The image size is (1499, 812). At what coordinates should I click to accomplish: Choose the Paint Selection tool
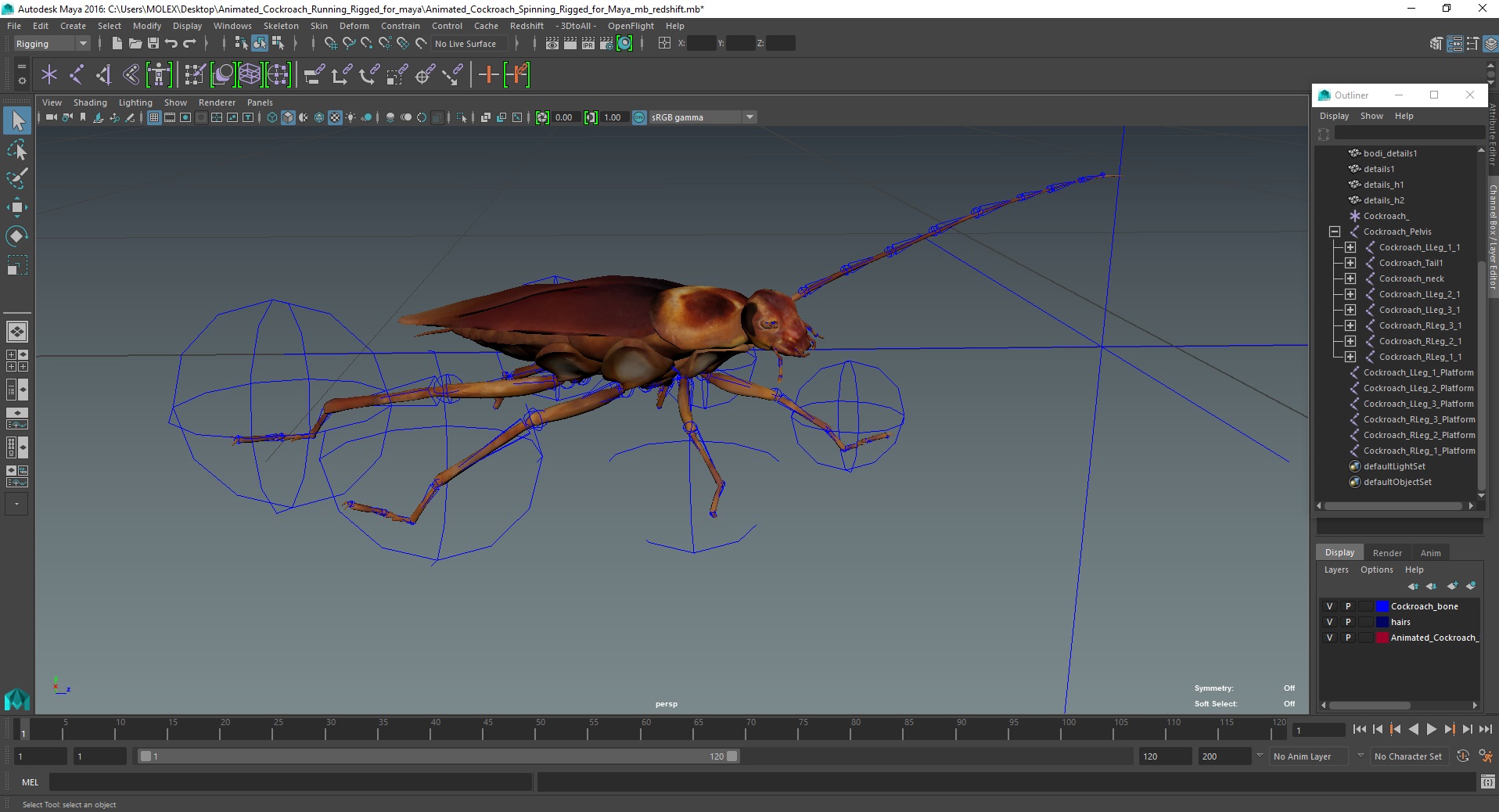[x=17, y=178]
